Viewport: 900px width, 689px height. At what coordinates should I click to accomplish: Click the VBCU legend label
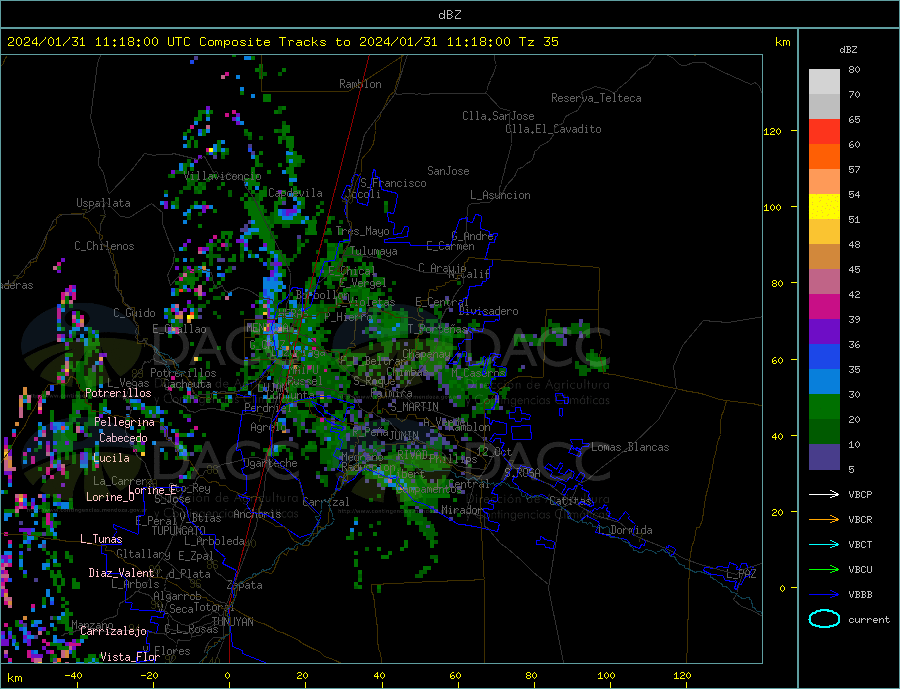click(x=860, y=570)
